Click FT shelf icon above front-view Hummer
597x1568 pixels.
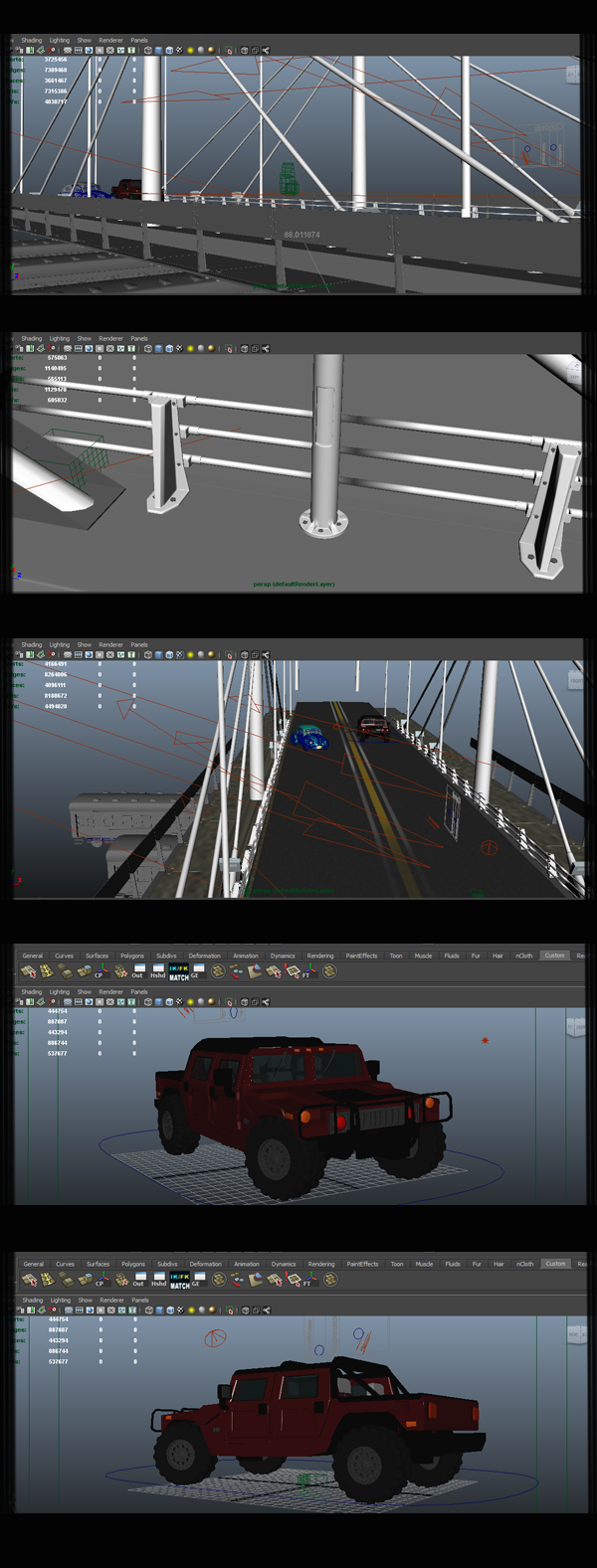(305, 970)
